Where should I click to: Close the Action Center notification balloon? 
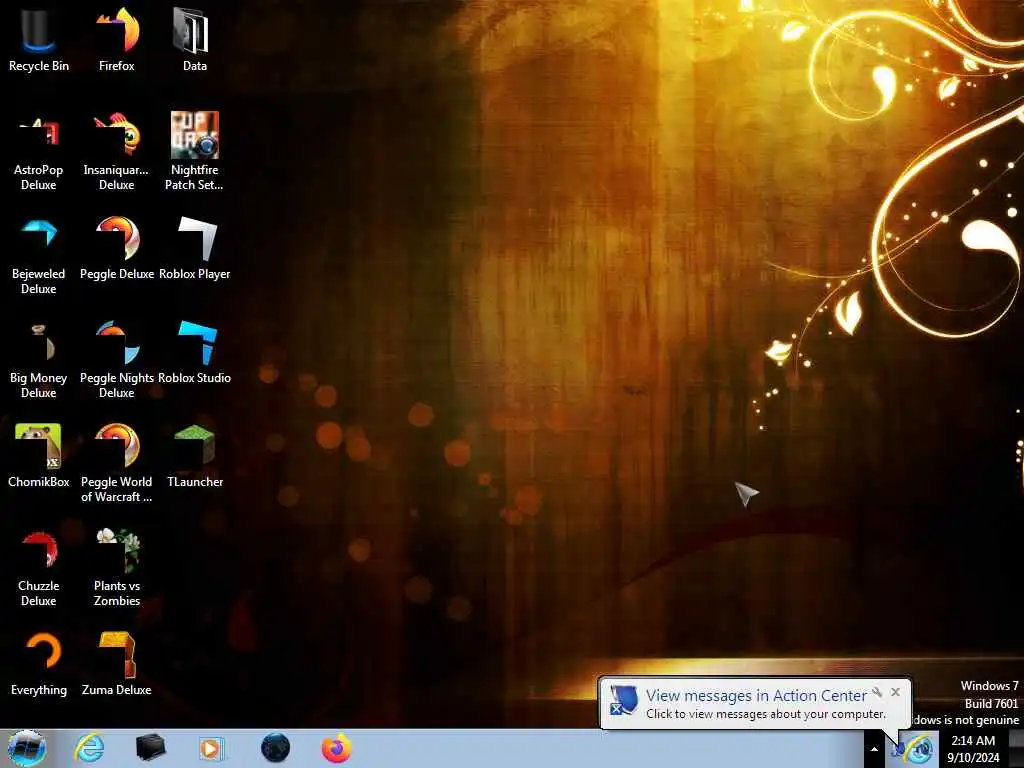[895, 692]
